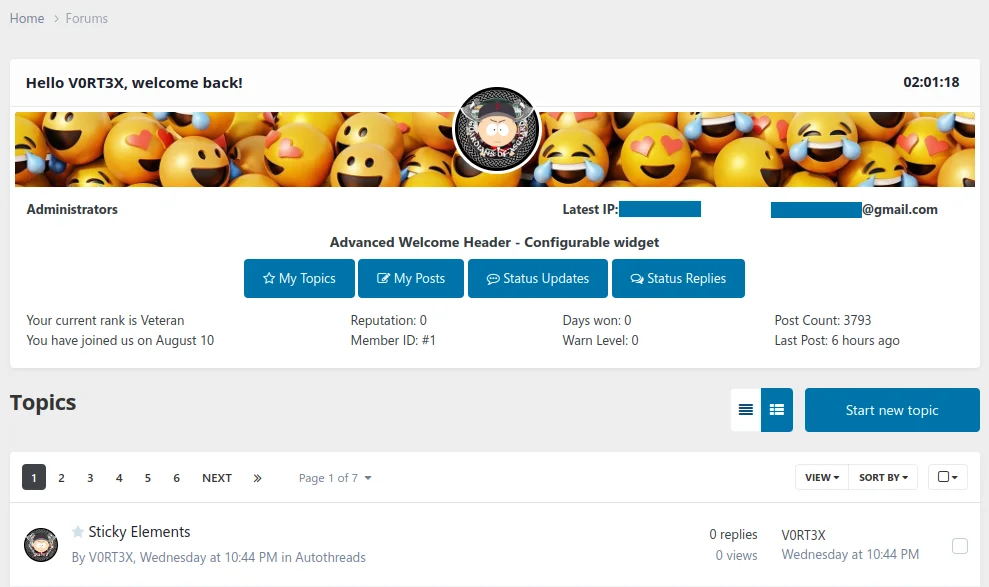
Task: Switch to the expanded list view icon
Action: pyautogui.click(x=777, y=410)
